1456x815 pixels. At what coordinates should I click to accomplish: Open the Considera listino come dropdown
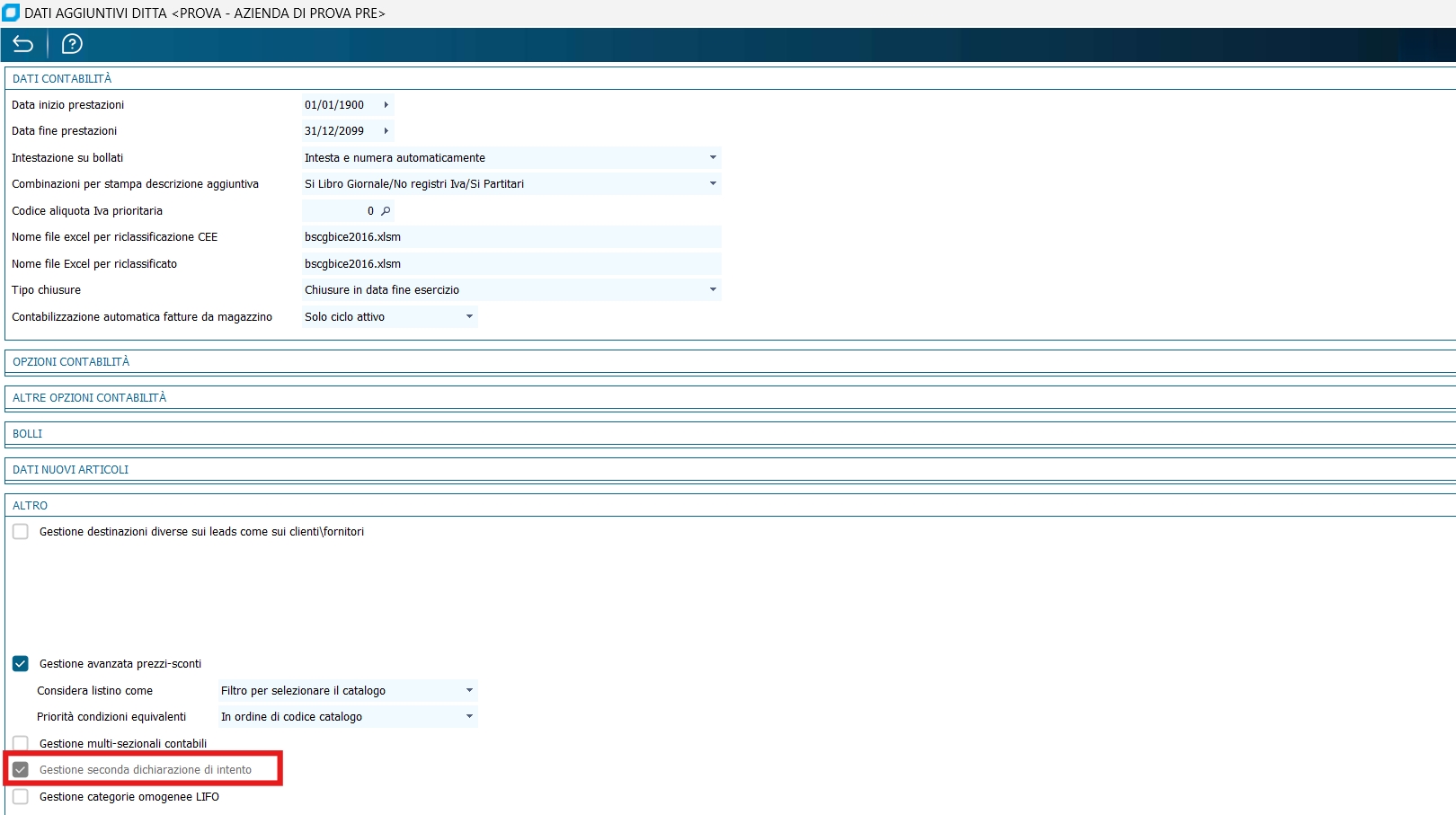[348, 691]
